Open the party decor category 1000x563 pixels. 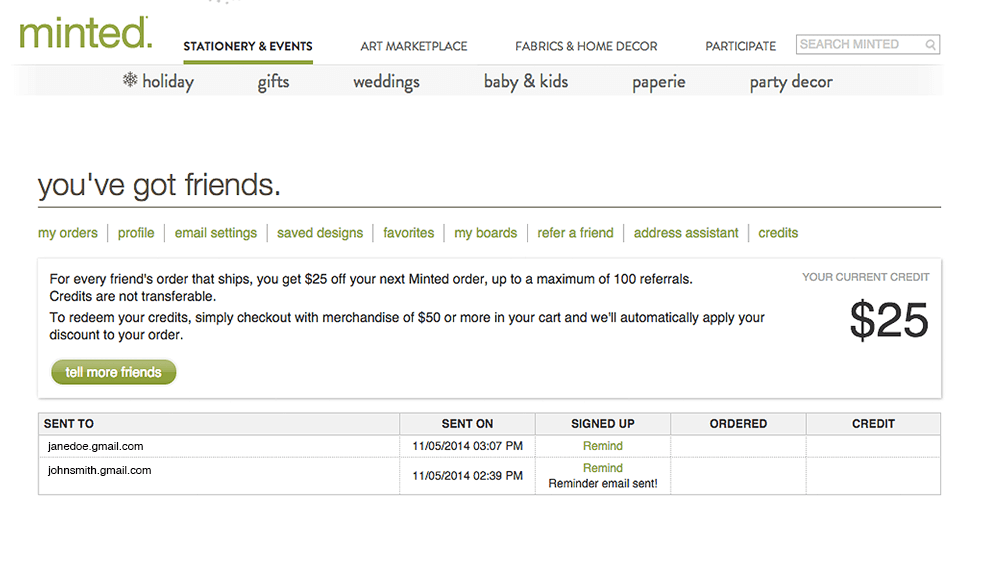click(x=791, y=82)
